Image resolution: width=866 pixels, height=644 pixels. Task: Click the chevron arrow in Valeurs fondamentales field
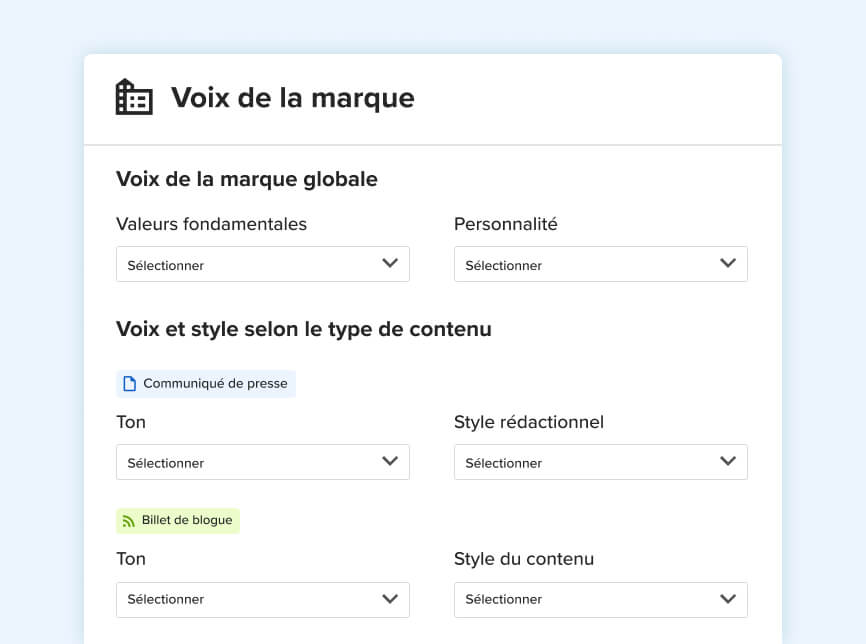tap(390, 264)
